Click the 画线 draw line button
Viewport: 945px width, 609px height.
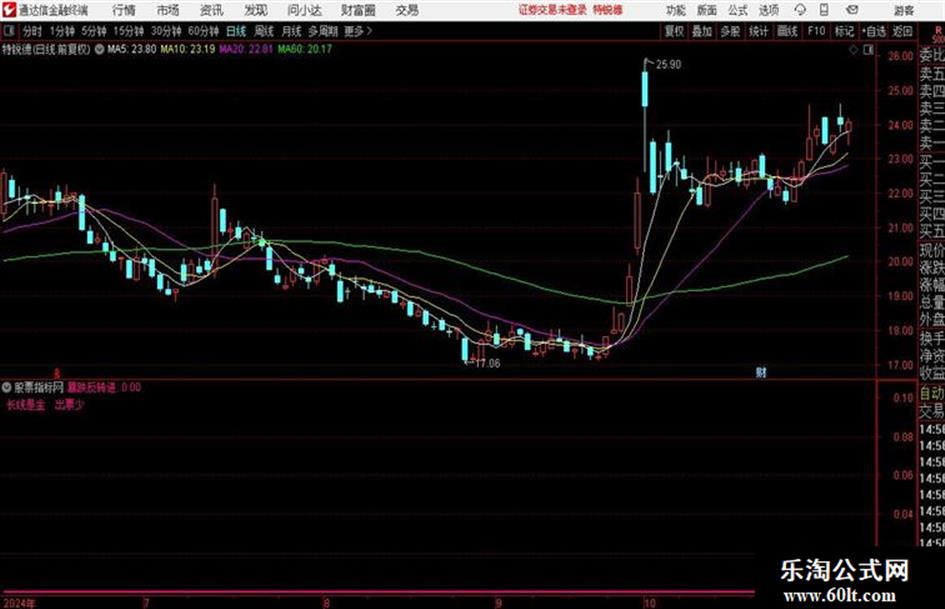pyautogui.click(x=787, y=31)
